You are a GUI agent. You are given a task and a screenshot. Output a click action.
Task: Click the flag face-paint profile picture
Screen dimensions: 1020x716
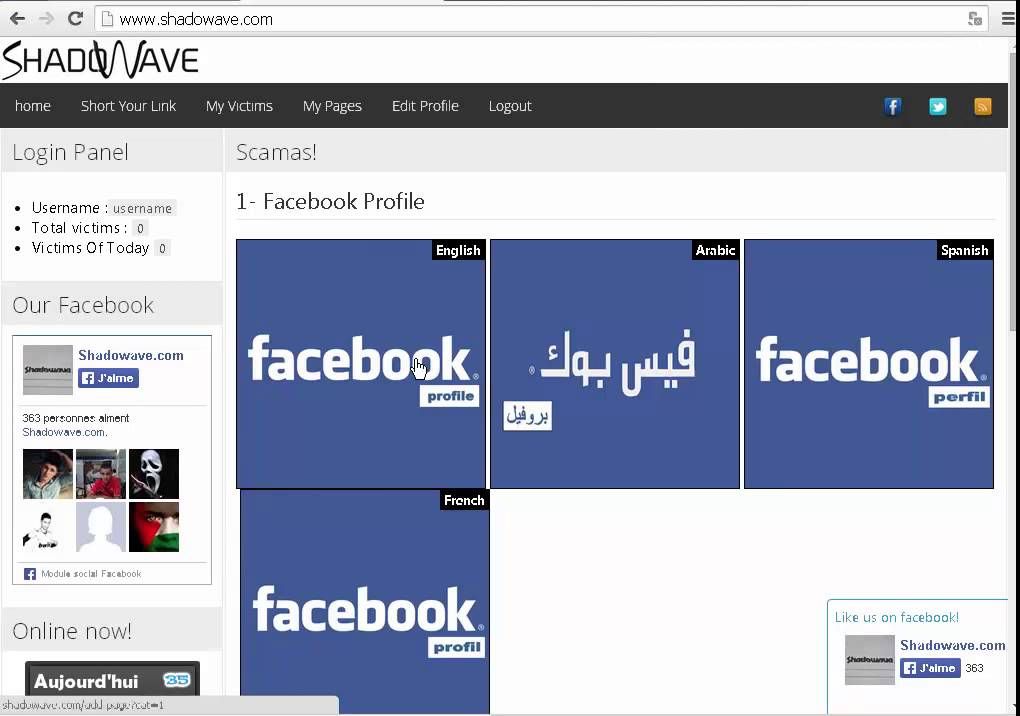(154, 527)
